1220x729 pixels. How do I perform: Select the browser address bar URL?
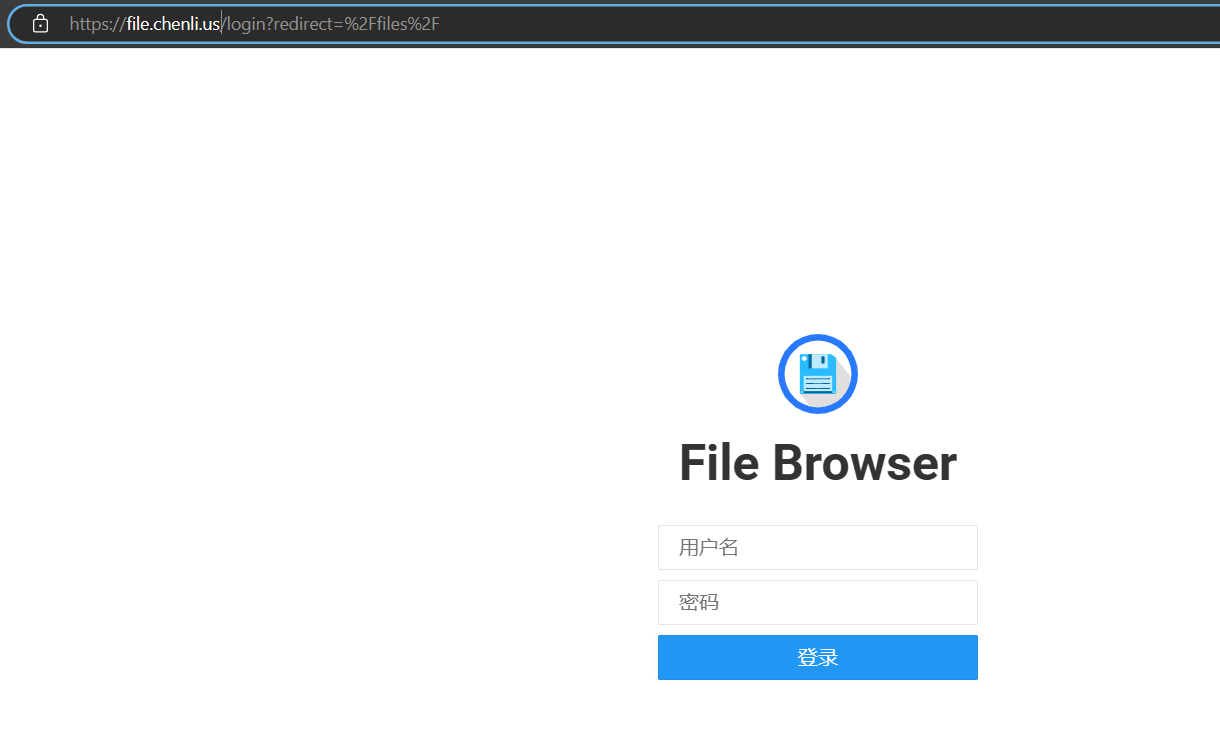254,24
